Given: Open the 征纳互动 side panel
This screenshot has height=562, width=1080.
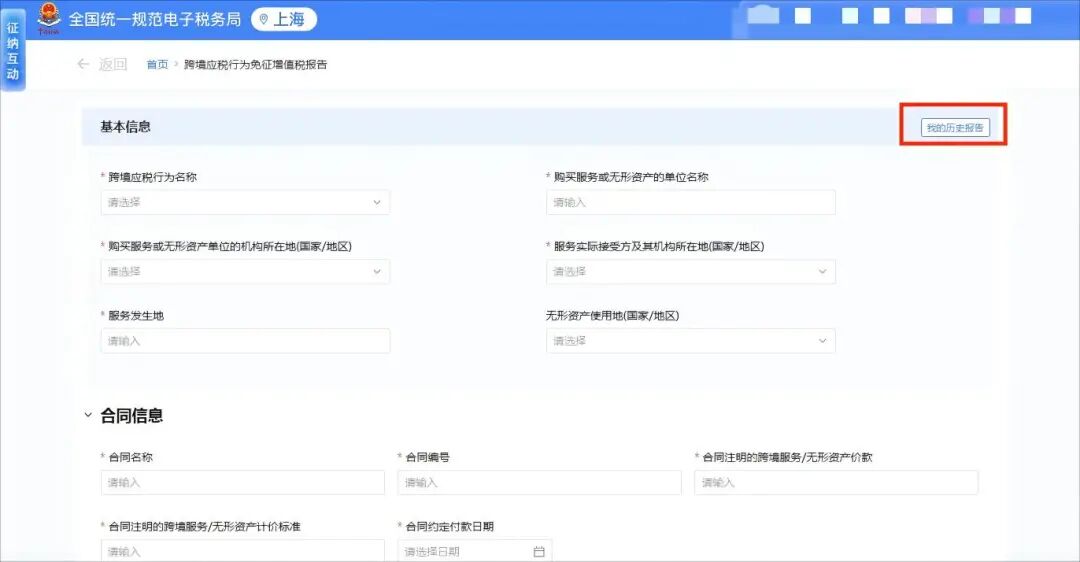Looking at the screenshot, I should (x=13, y=51).
